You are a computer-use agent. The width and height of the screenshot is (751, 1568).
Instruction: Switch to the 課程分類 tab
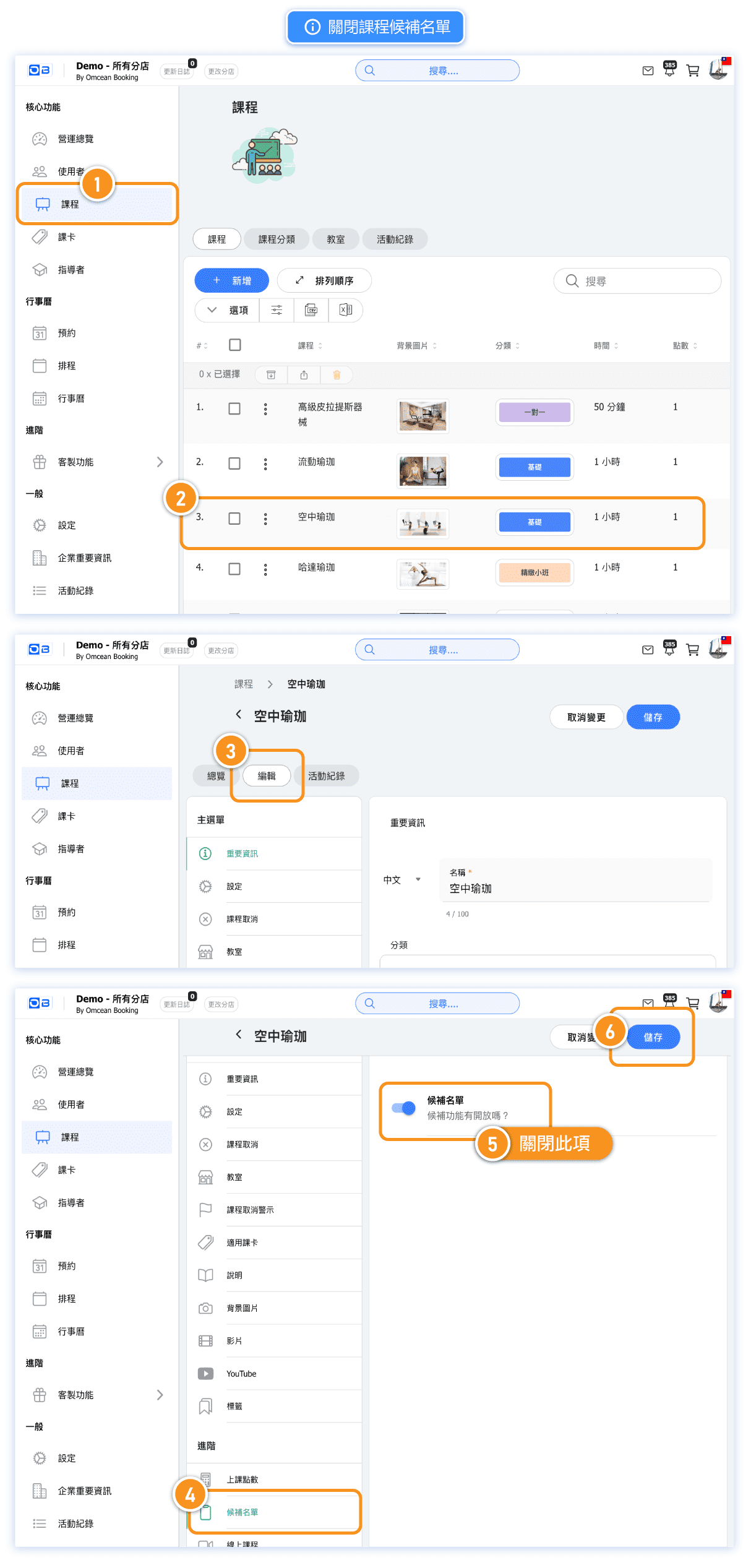(277, 239)
